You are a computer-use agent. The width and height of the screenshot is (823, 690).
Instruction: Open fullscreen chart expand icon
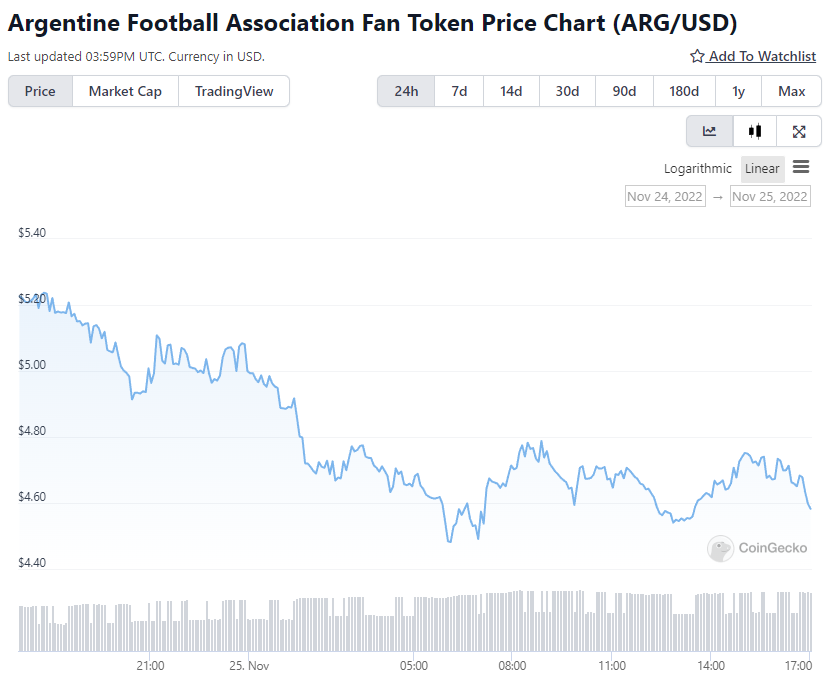click(x=799, y=131)
